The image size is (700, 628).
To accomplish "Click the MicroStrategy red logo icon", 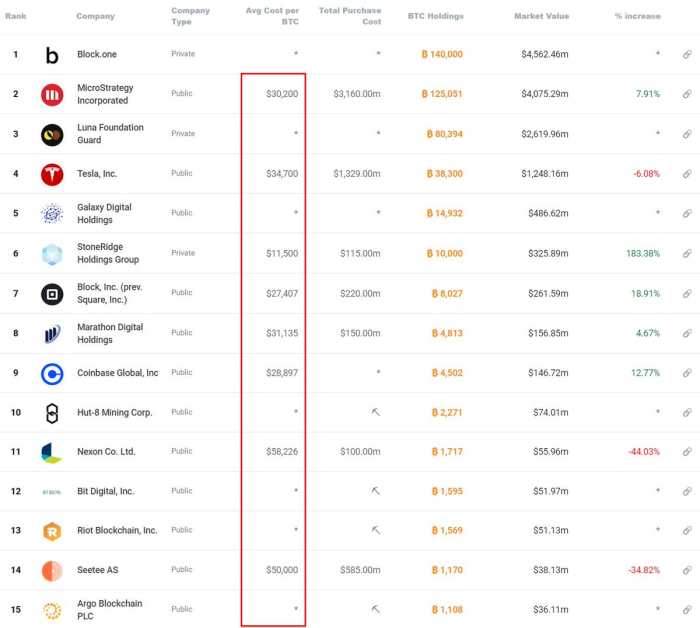I will [52, 95].
